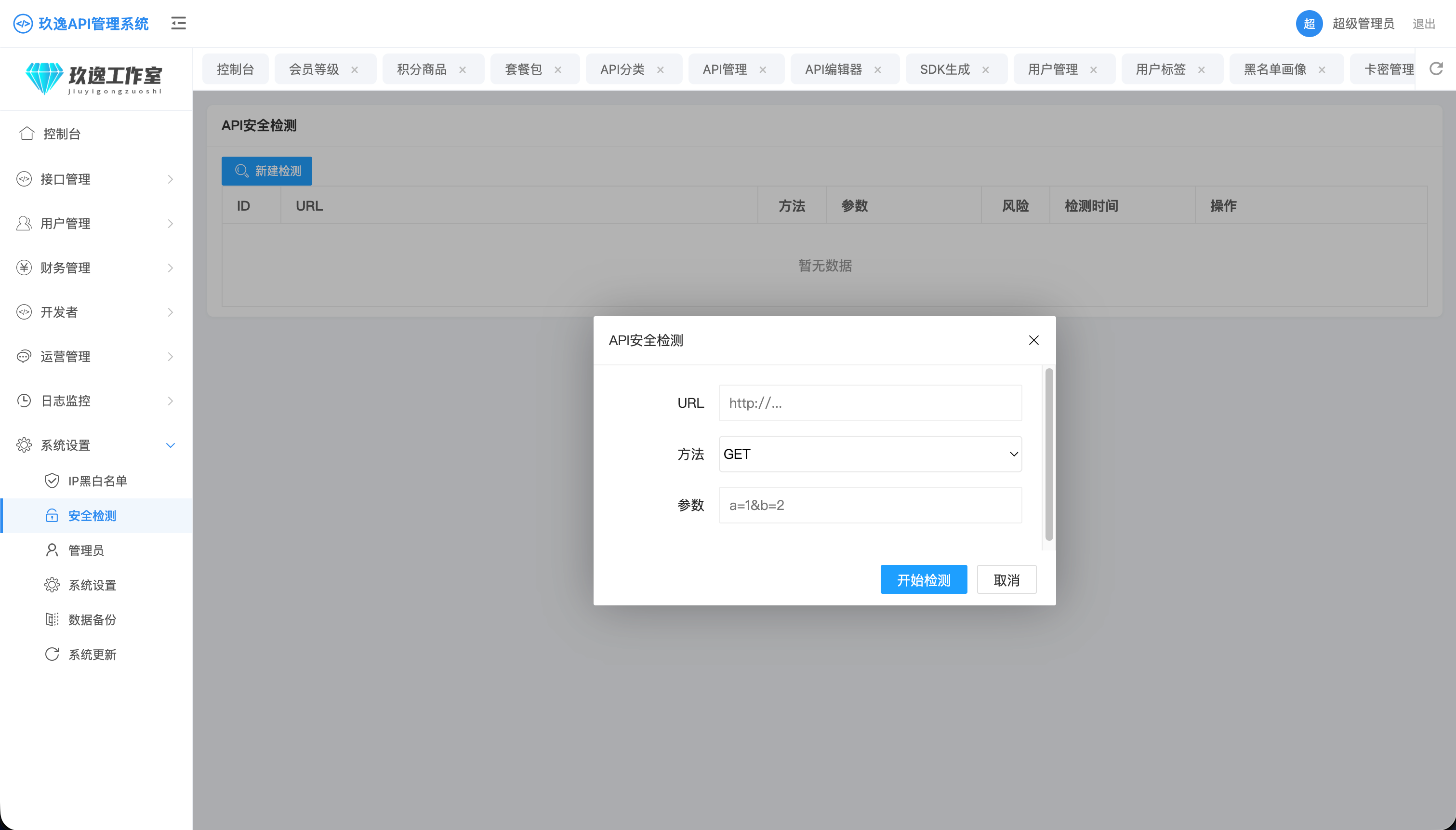Close the 积分商品 tab
1456x830 pixels.
[x=463, y=69]
